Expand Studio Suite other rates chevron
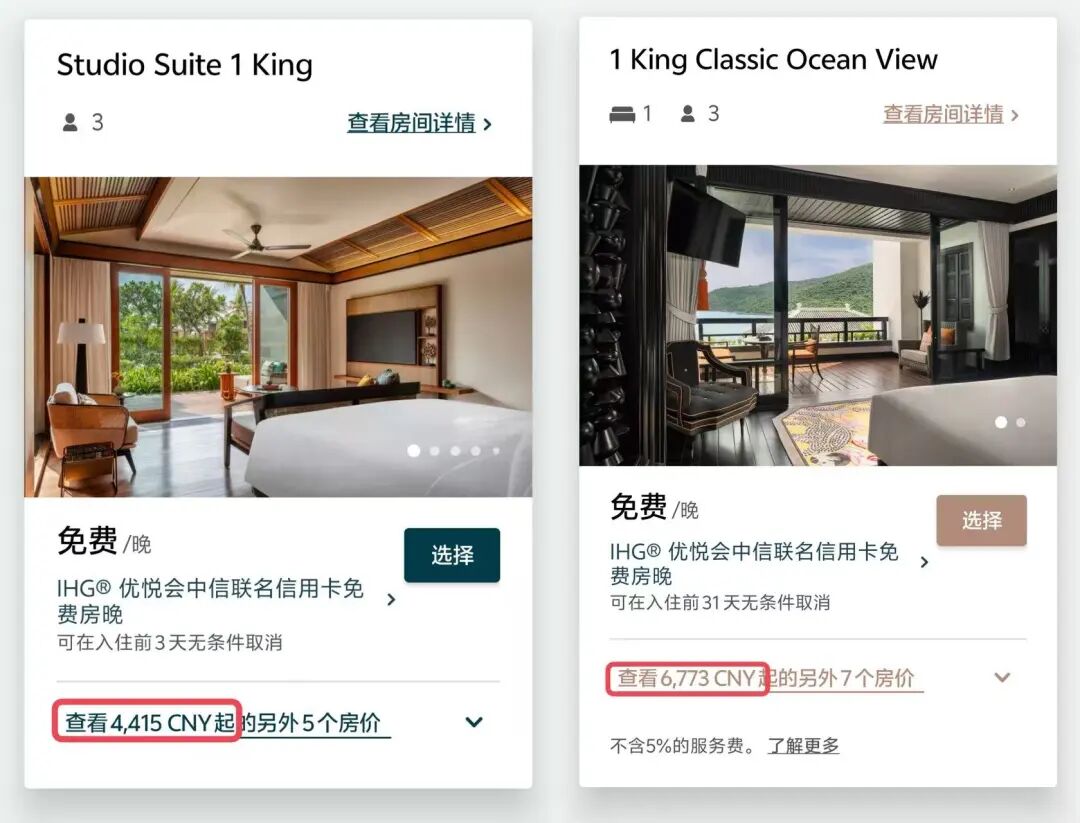The width and height of the screenshot is (1080, 823). [x=474, y=722]
